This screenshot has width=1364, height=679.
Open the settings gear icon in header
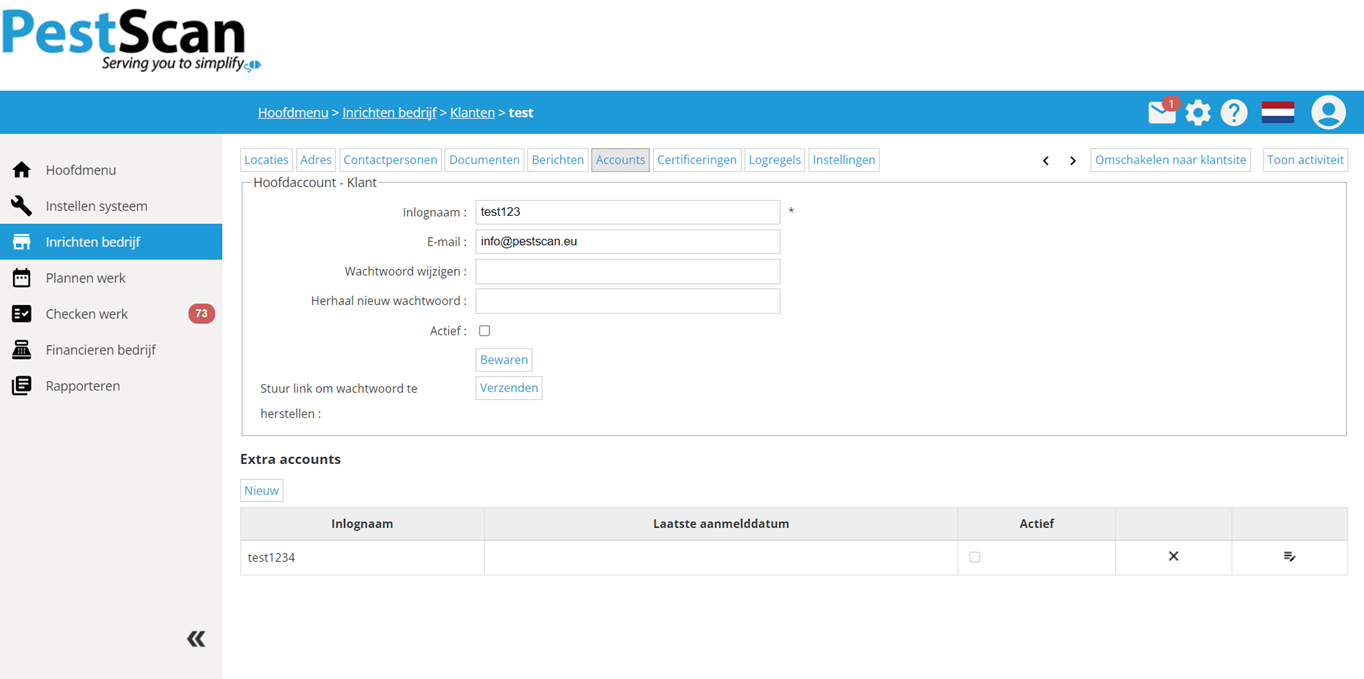point(1198,113)
